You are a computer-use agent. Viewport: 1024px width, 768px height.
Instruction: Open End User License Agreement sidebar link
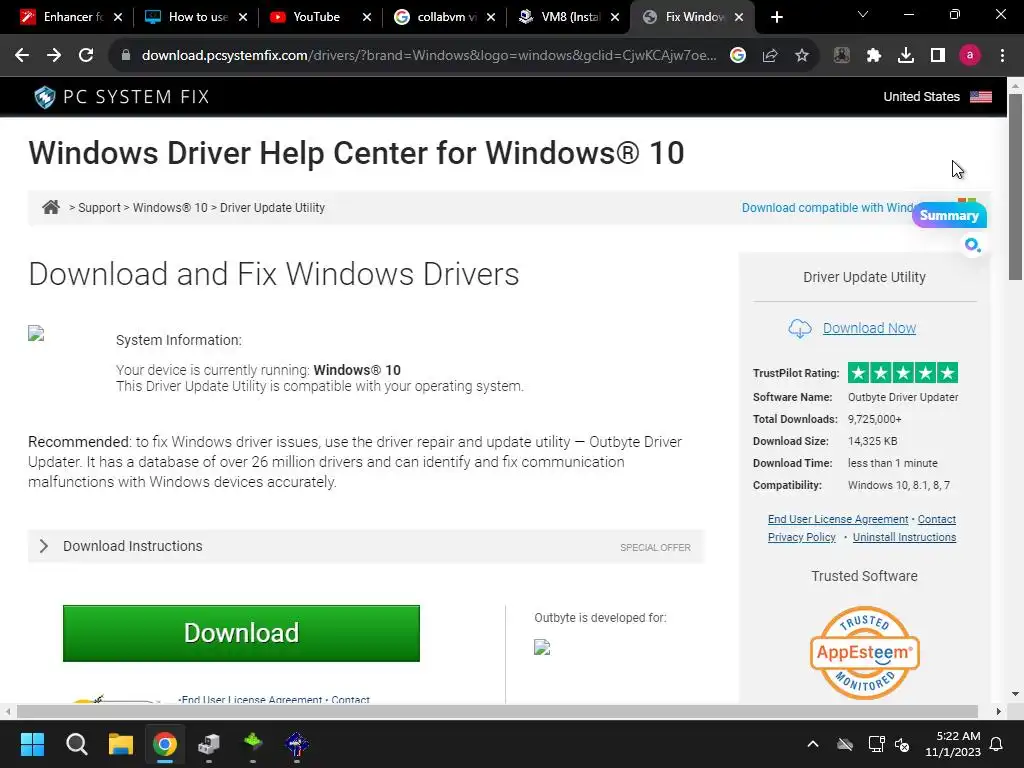(x=838, y=519)
